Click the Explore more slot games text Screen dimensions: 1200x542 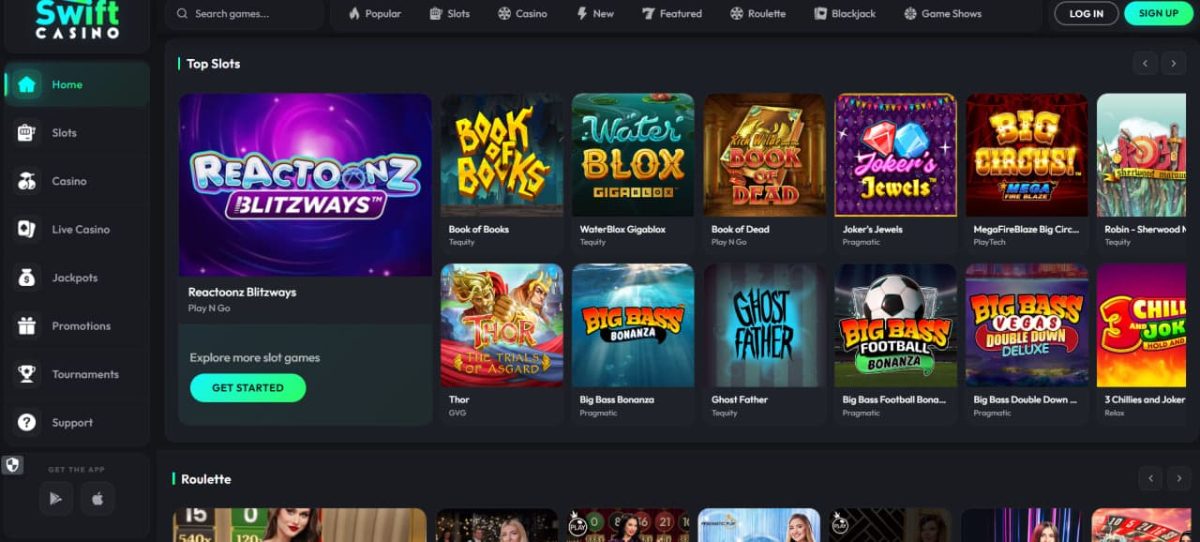(x=255, y=358)
